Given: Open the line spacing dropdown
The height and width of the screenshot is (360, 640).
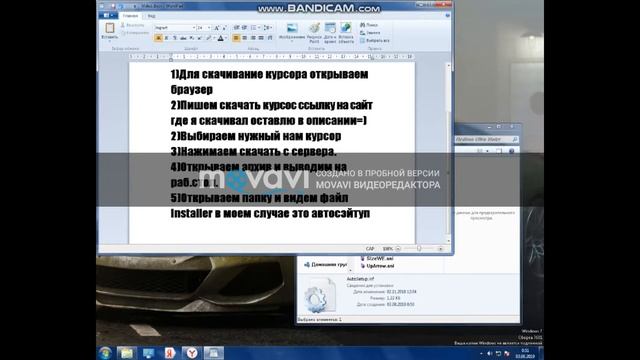Looking at the screenshot, I should [x=268, y=28].
